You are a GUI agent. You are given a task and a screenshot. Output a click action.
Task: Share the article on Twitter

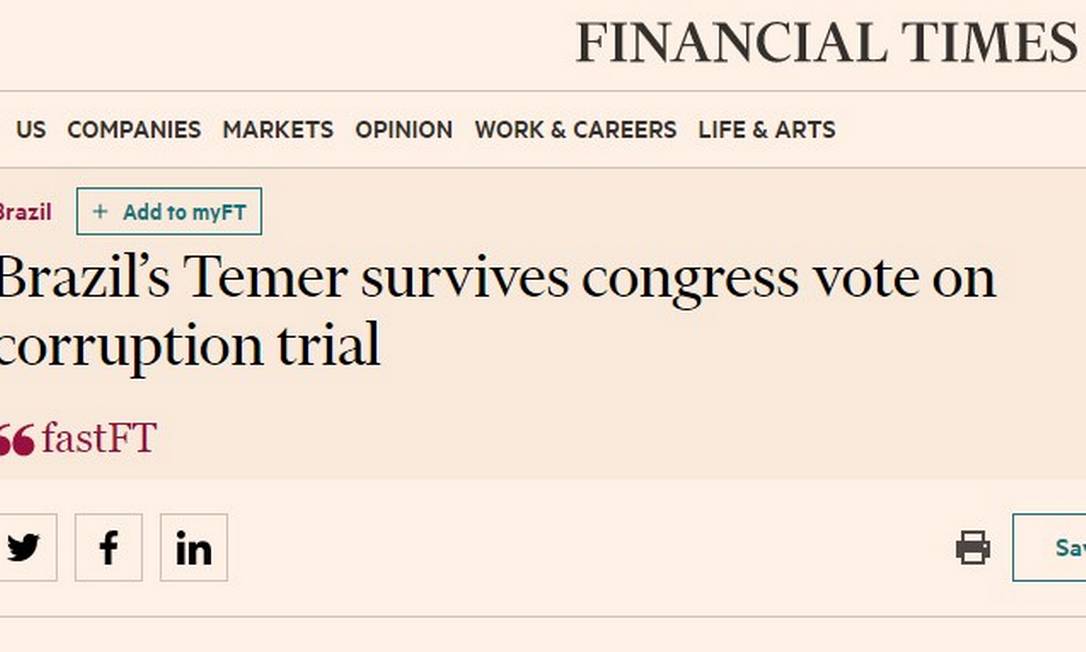[24, 547]
